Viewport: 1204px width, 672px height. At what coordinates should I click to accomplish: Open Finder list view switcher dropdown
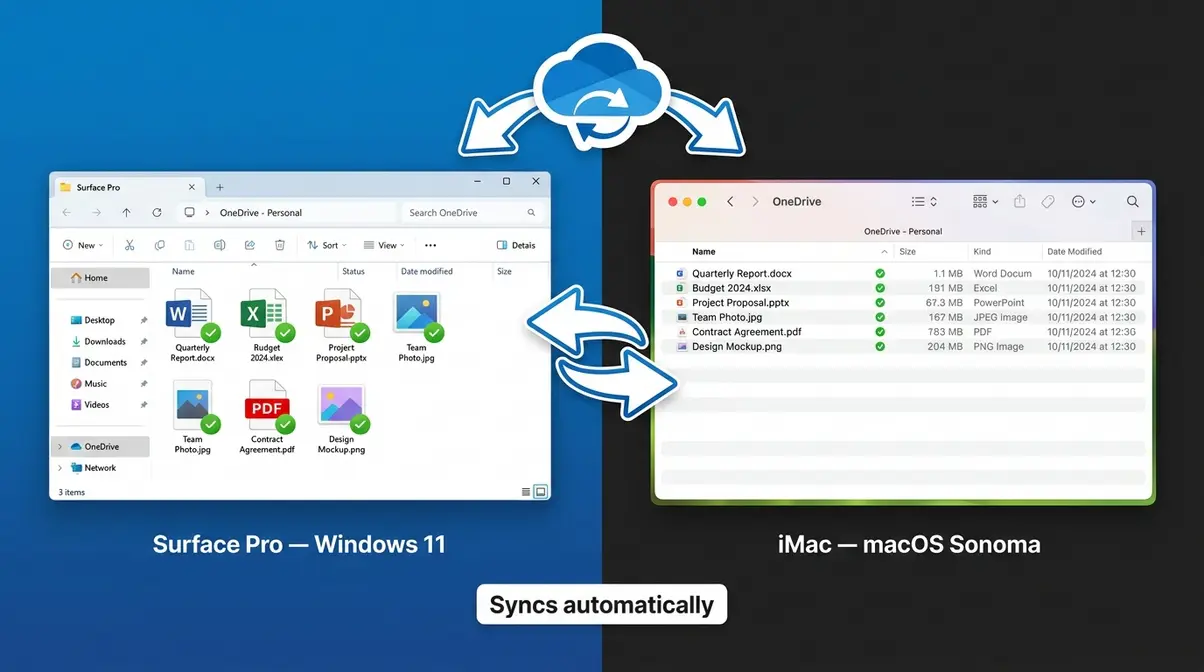(924, 202)
